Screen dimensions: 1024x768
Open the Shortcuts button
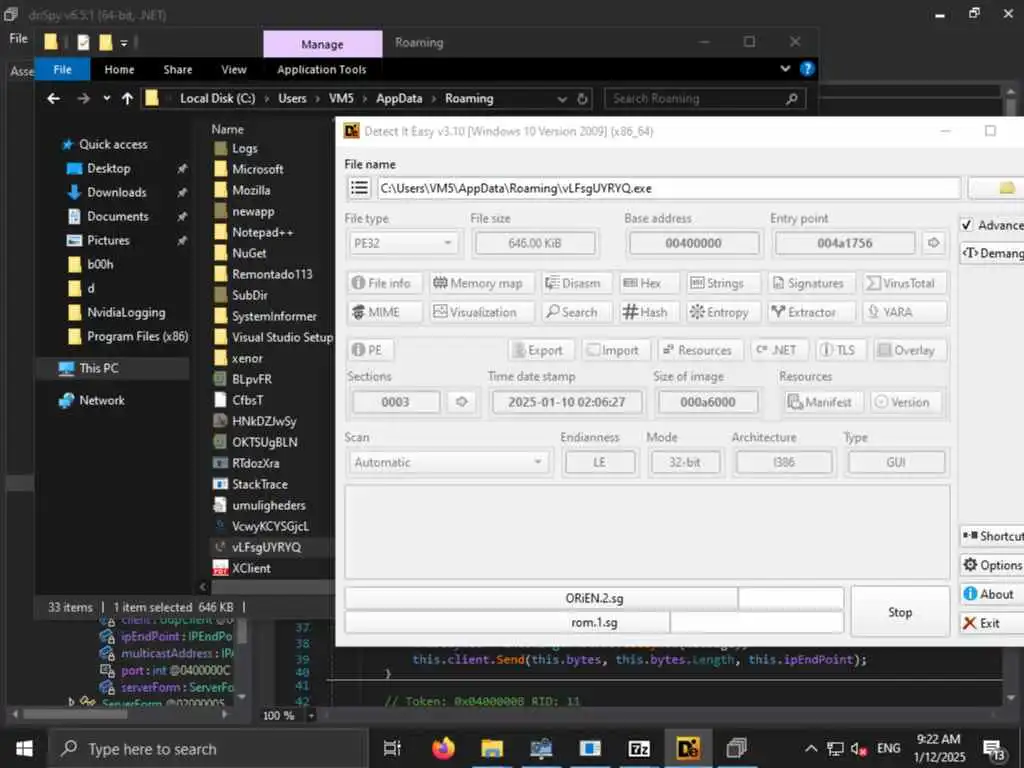point(993,536)
